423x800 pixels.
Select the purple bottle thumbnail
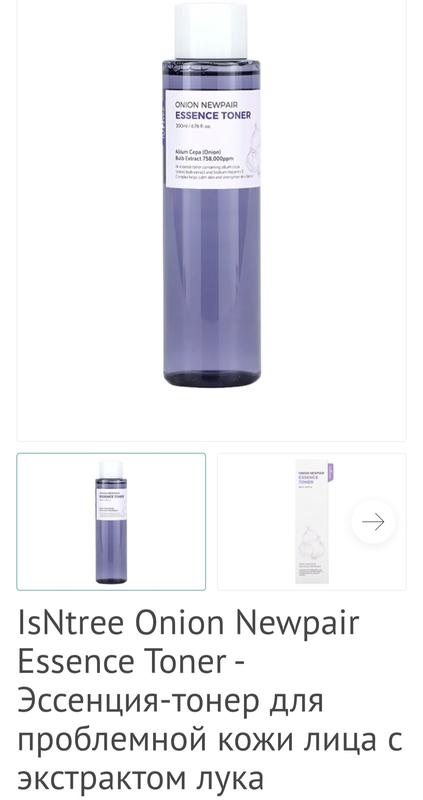(111, 521)
